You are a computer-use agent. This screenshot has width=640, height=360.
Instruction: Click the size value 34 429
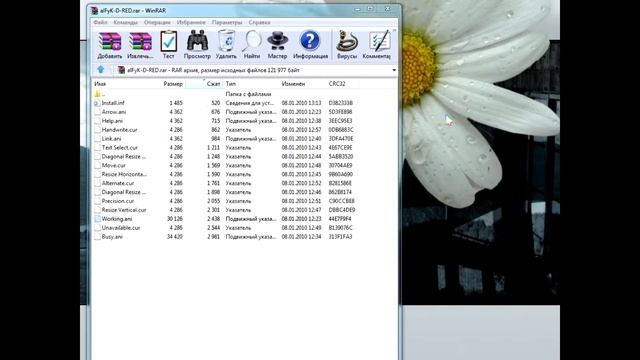[x=175, y=237]
